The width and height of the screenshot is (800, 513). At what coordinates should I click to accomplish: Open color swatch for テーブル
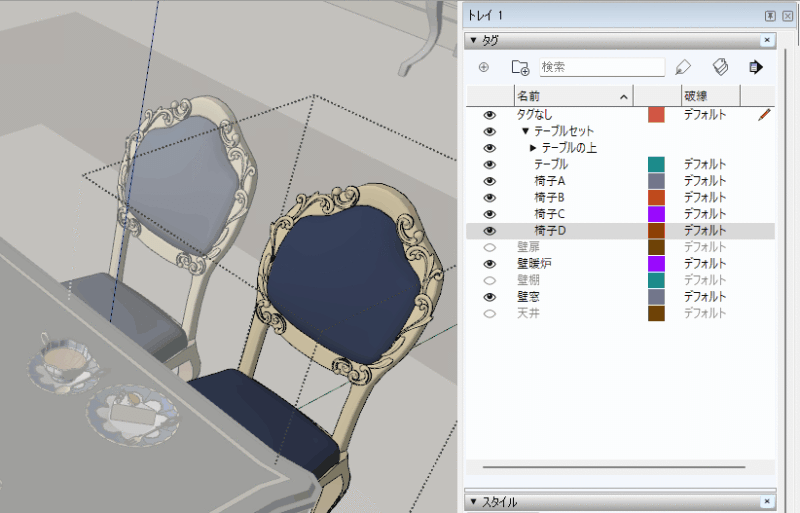[656, 164]
